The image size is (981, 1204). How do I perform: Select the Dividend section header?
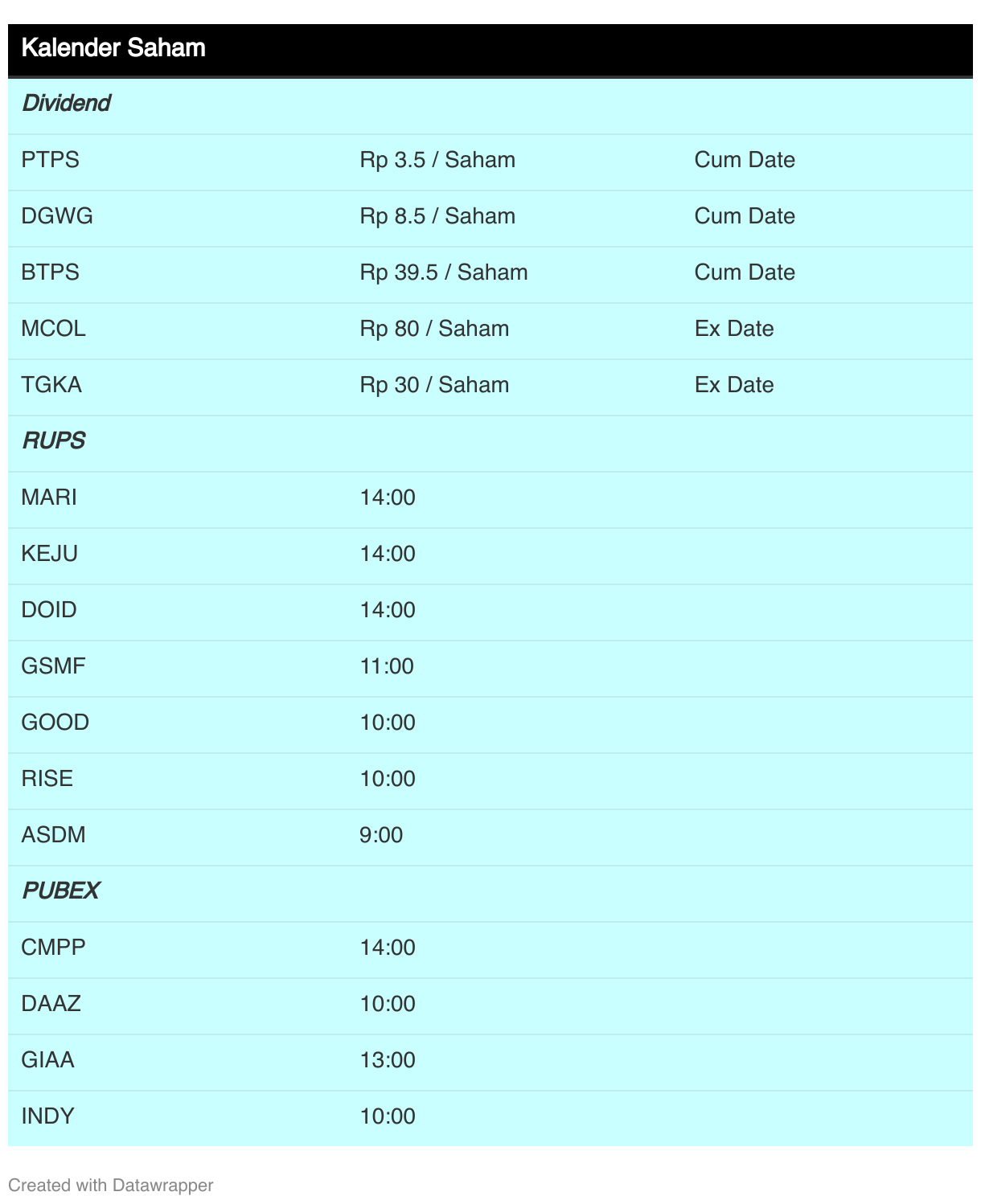point(66,104)
